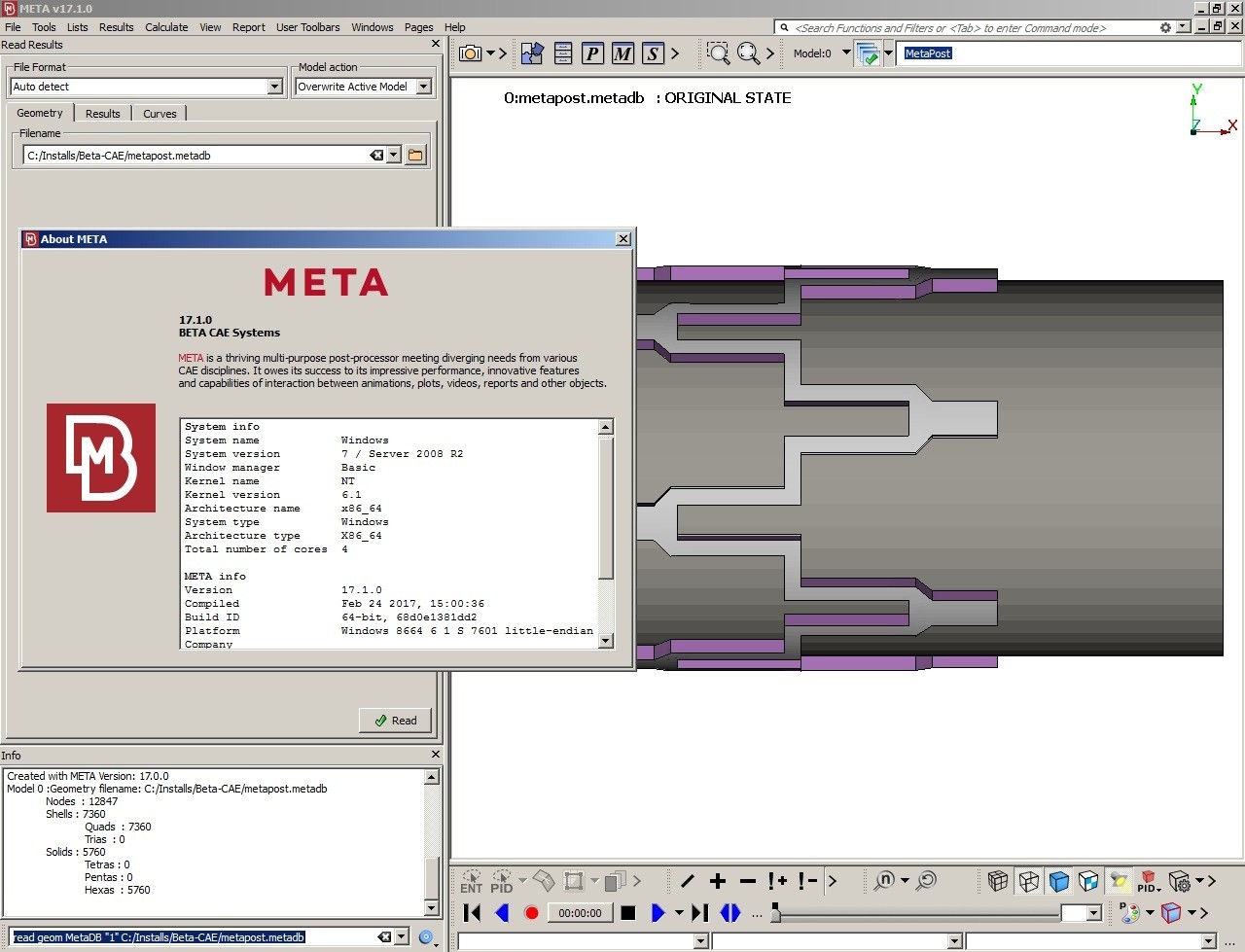Open dropdown beside animation slider

click(1093, 913)
